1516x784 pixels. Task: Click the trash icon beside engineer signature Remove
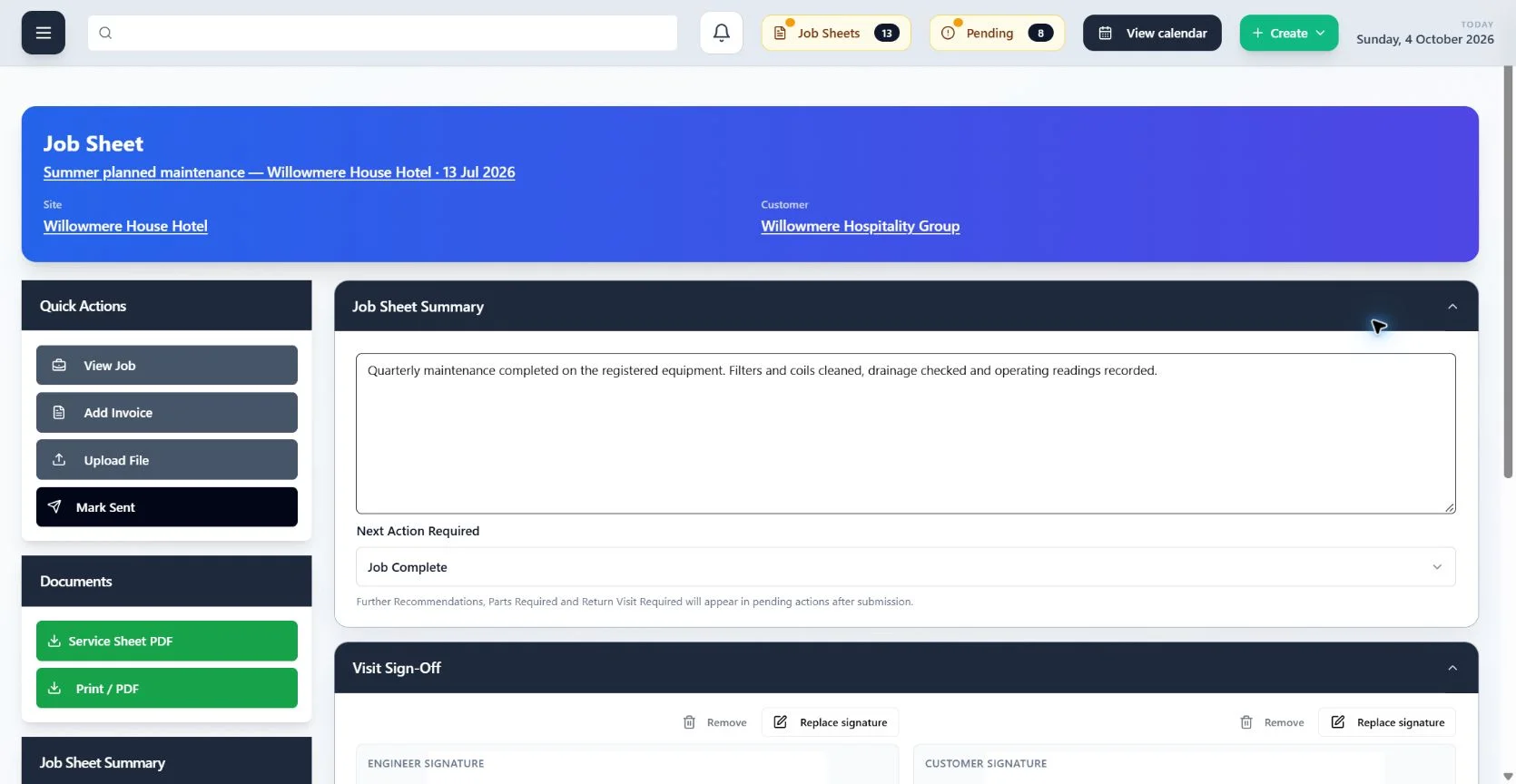tap(689, 722)
